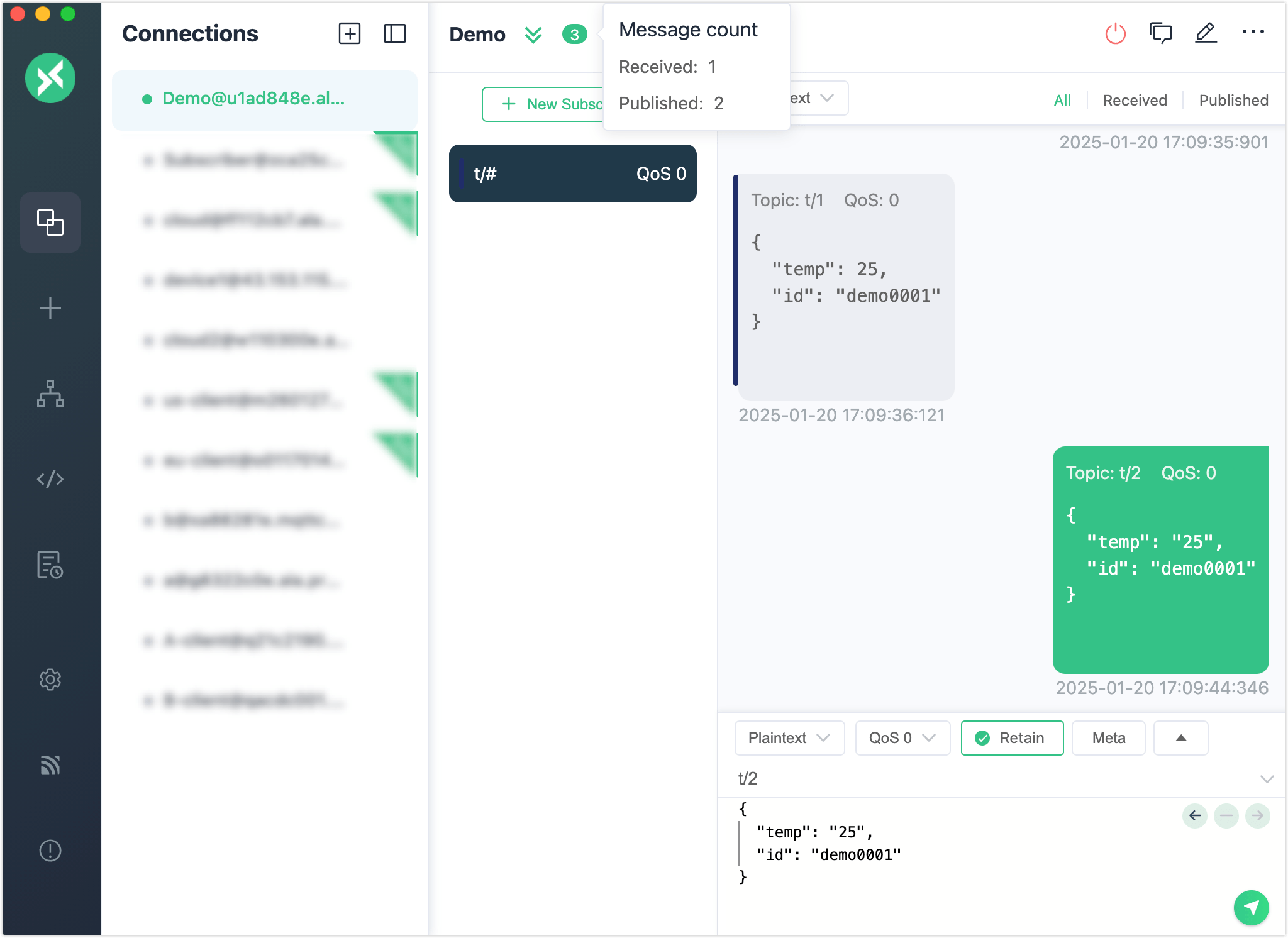Screen dimensions: 1288x938
Task: Collapse the publish panel with arrow button
Action: (1180, 738)
